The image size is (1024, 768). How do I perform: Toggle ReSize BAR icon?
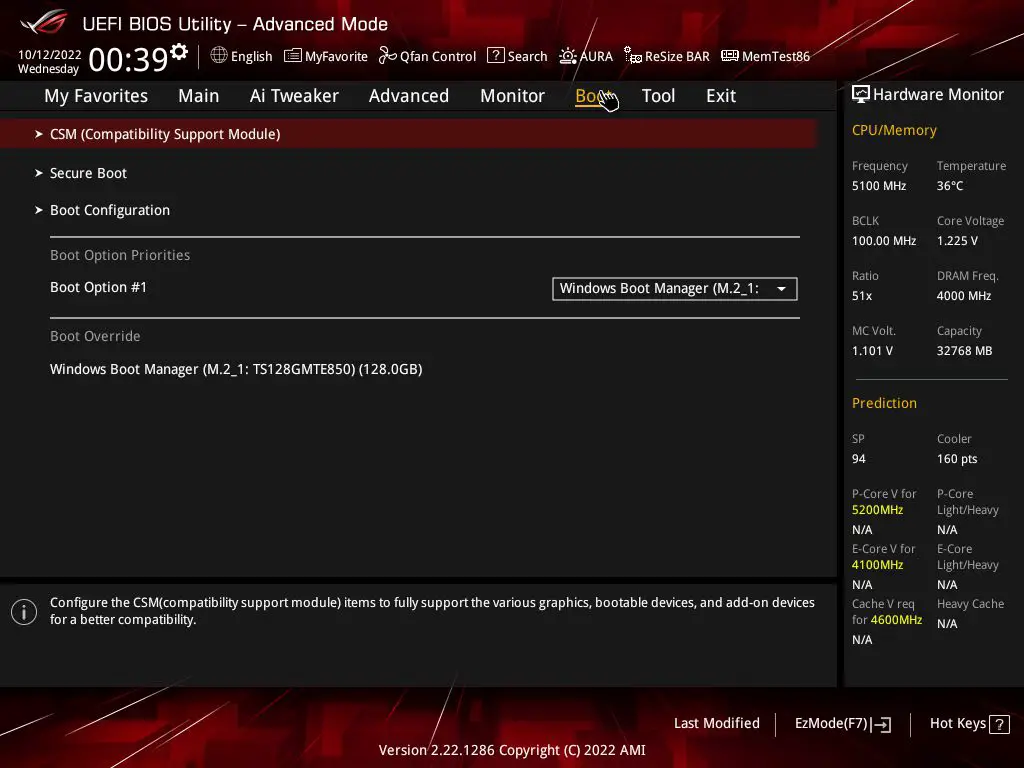[633, 56]
